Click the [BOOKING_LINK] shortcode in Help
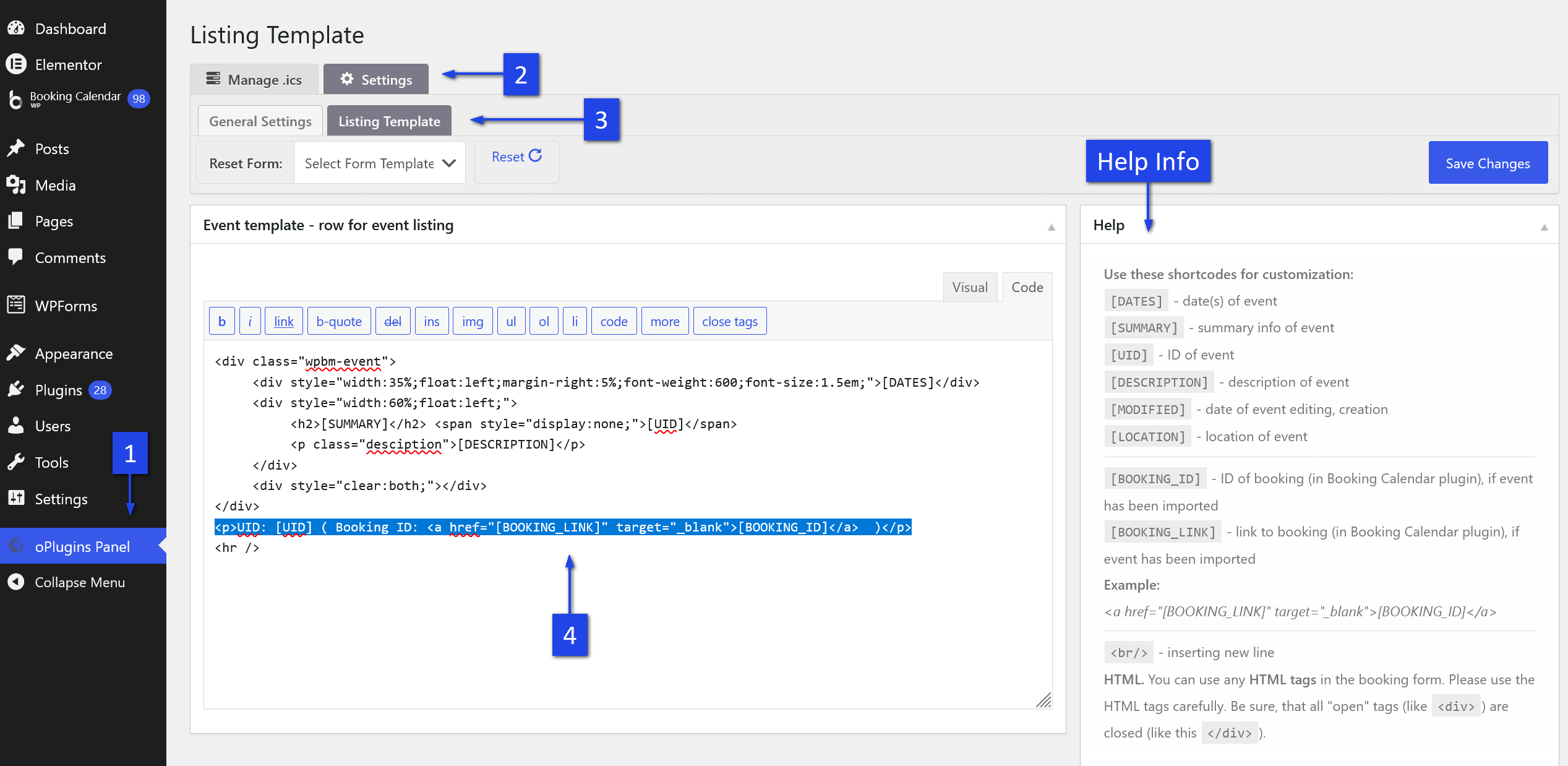The height and width of the screenshot is (766, 1568). 1163,531
